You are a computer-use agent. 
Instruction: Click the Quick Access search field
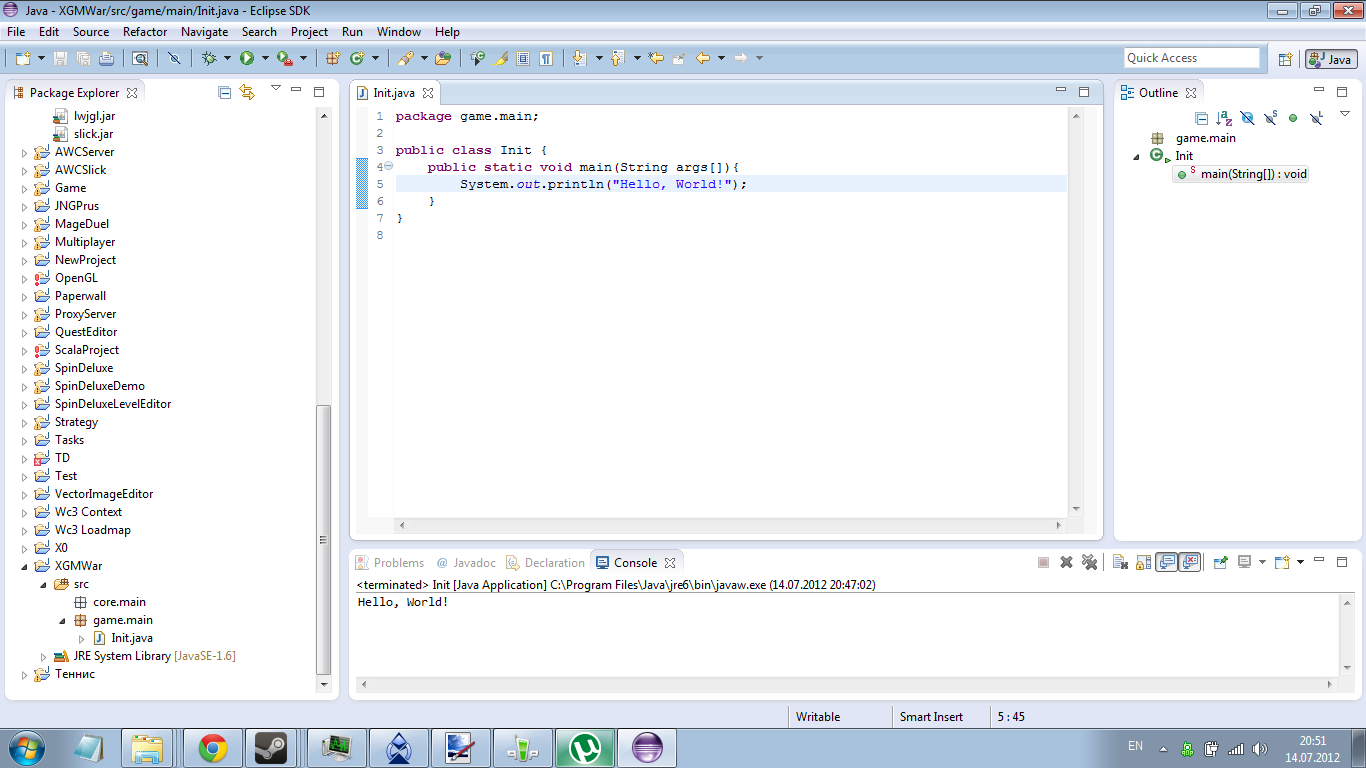click(1191, 58)
